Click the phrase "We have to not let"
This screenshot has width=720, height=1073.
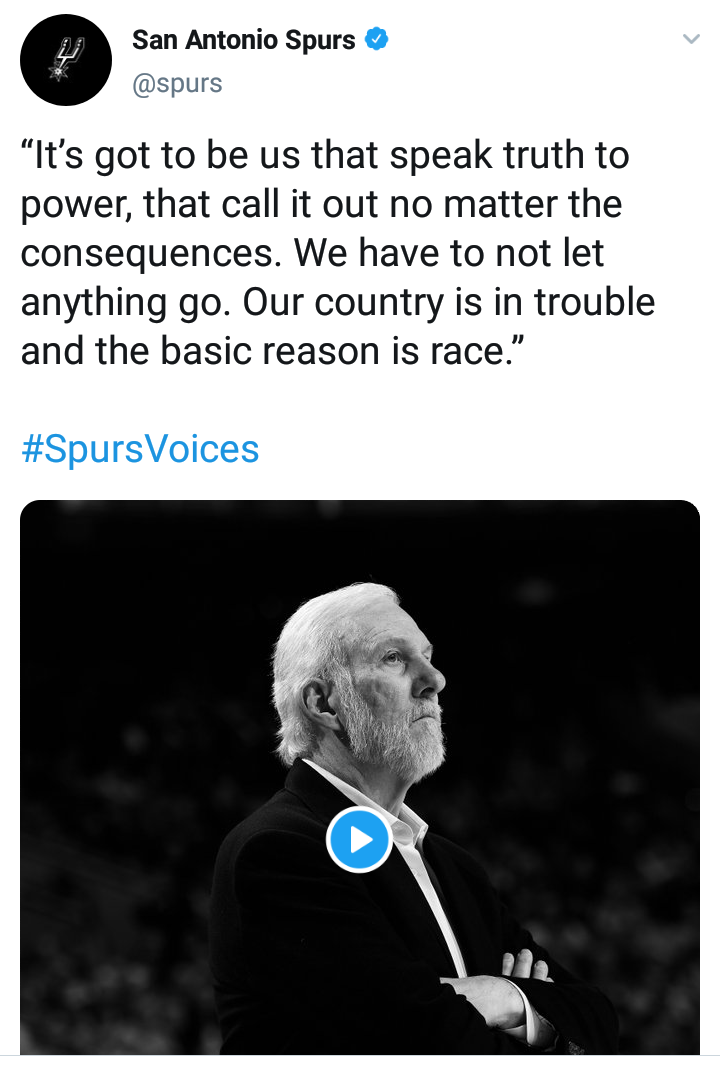[x=448, y=253]
